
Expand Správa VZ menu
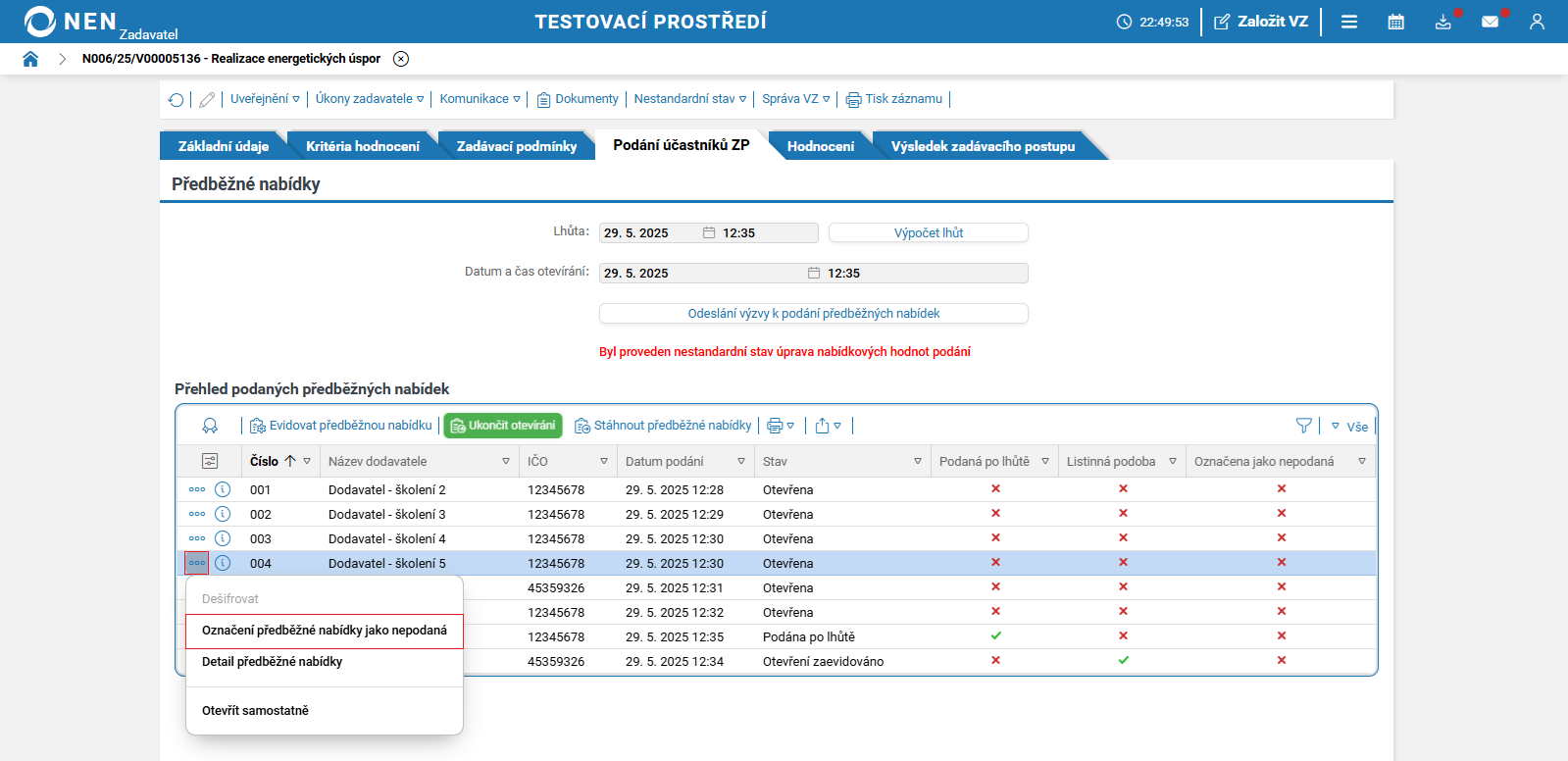pyautogui.click(x=796, y=99)
